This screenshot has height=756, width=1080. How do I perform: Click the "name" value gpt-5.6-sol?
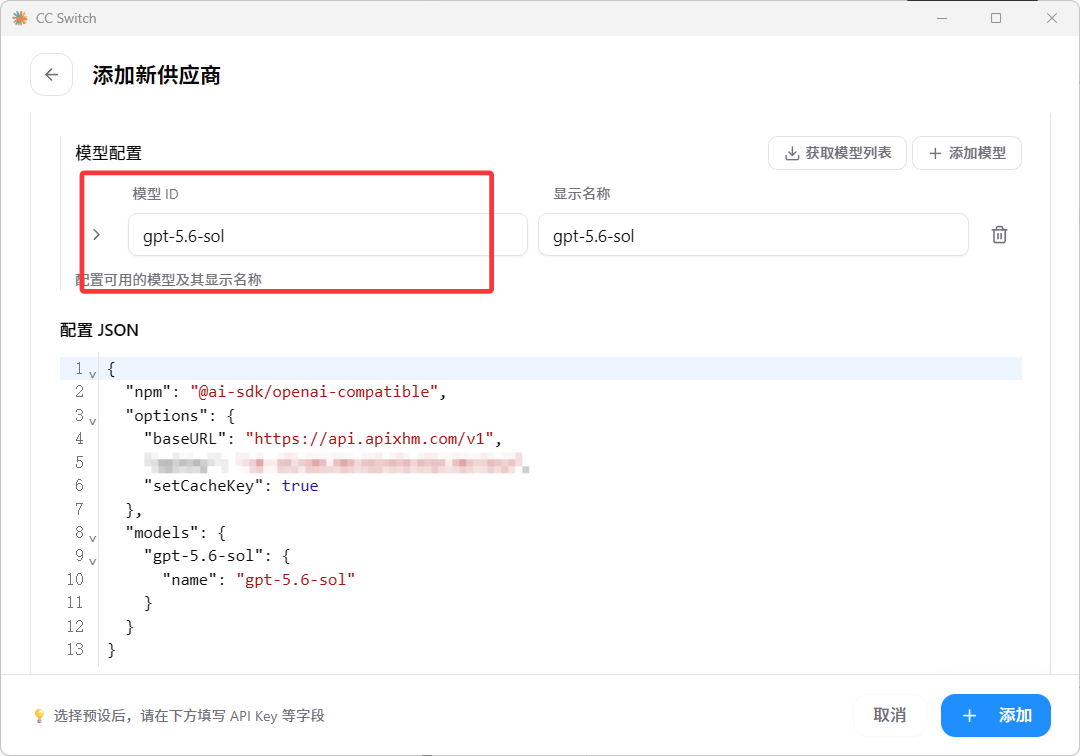click(x=295, y=580)
